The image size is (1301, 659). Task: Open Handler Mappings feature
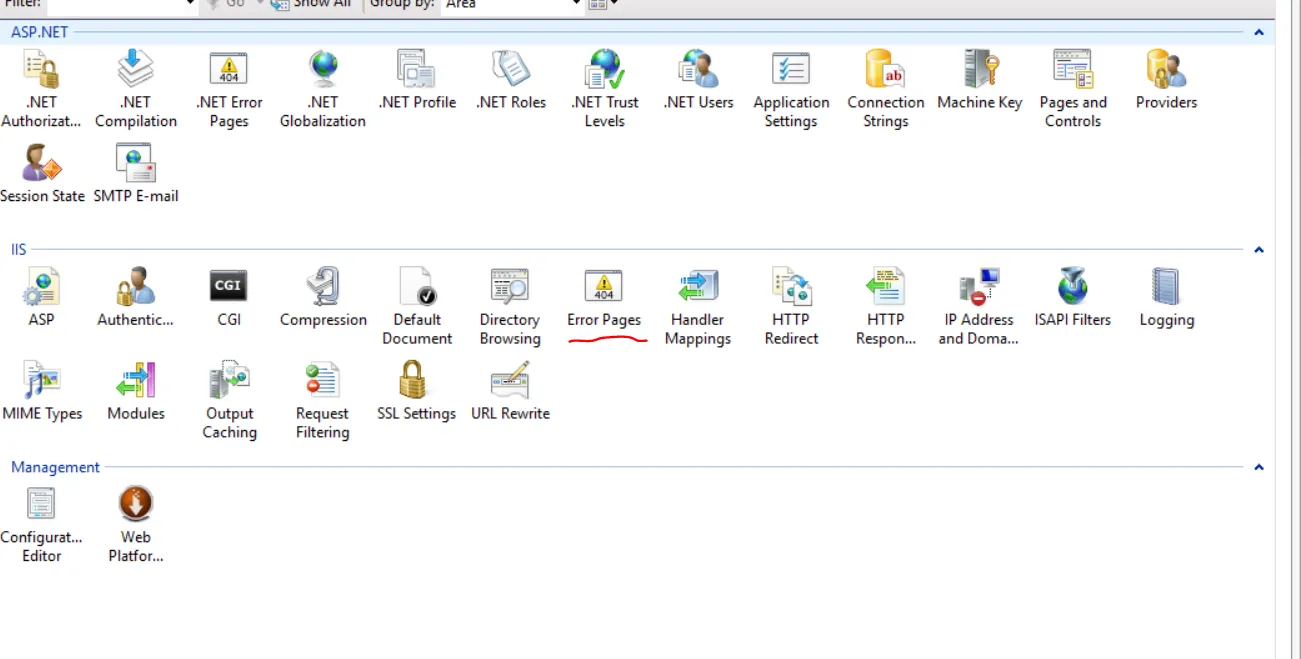click(698, 307)
